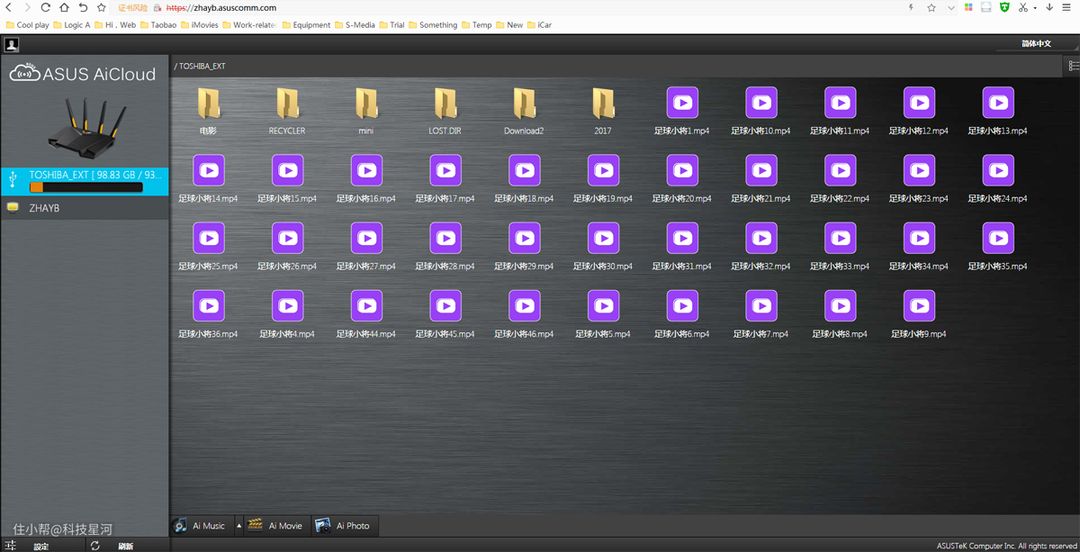Open the 足球小将25.mp4 video file
The image size is (1080, 552).
click(x=208, y=238)
